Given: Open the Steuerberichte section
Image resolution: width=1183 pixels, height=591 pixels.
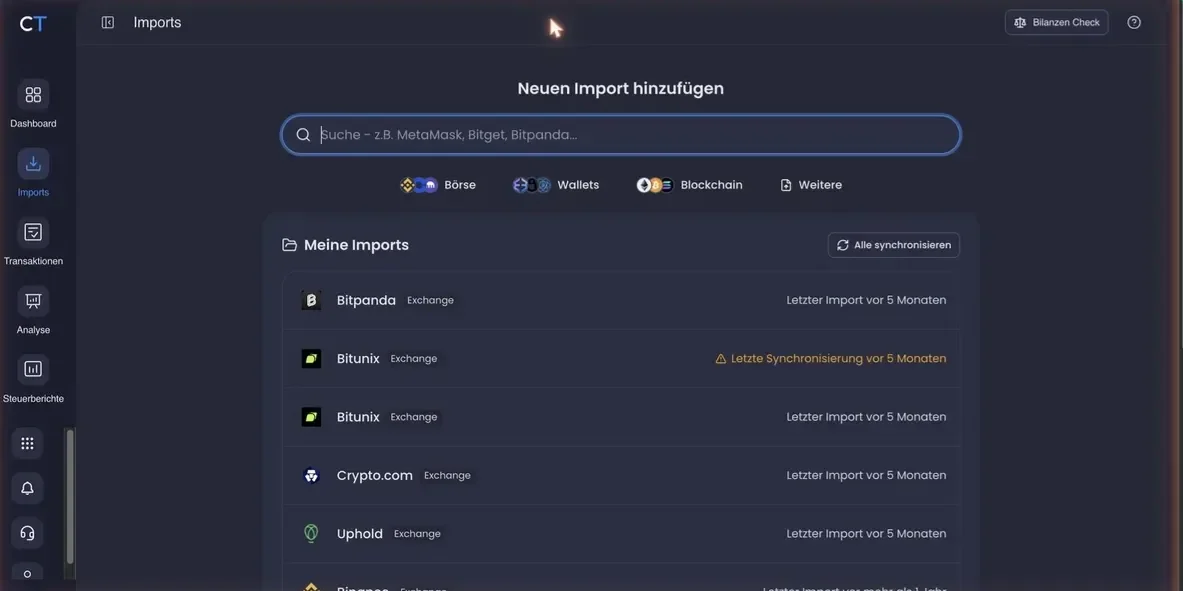Looking at the screenshot, I should coord(33,379).
